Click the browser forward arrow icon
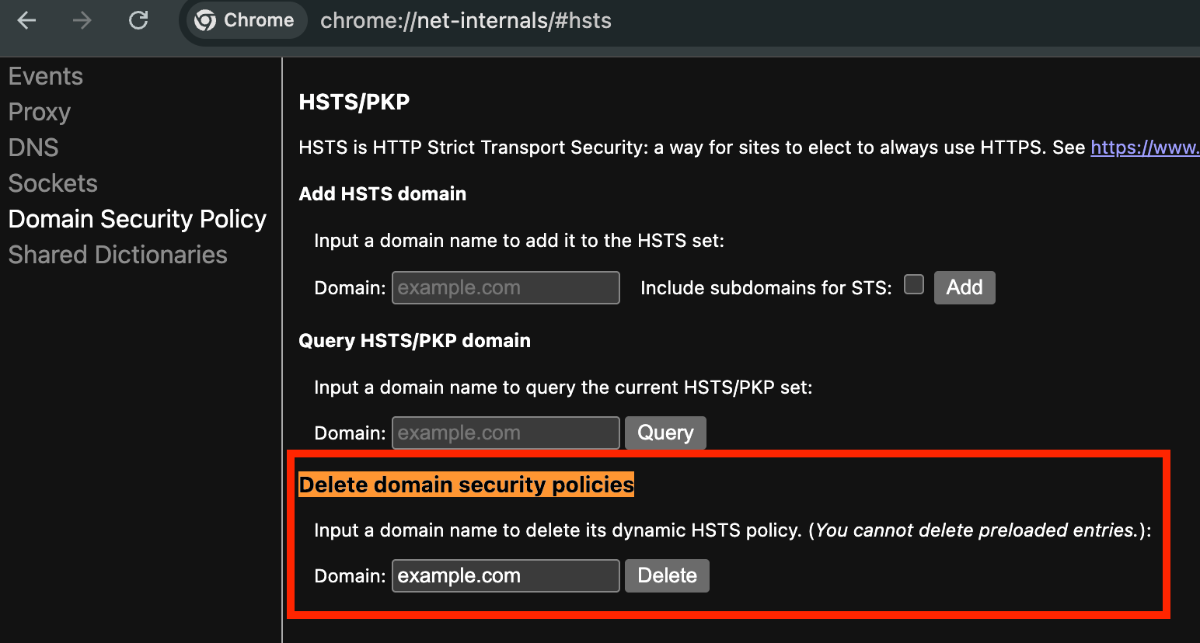Image resolution: width=1200 pixels, height=643 pixels. (82, 20)
